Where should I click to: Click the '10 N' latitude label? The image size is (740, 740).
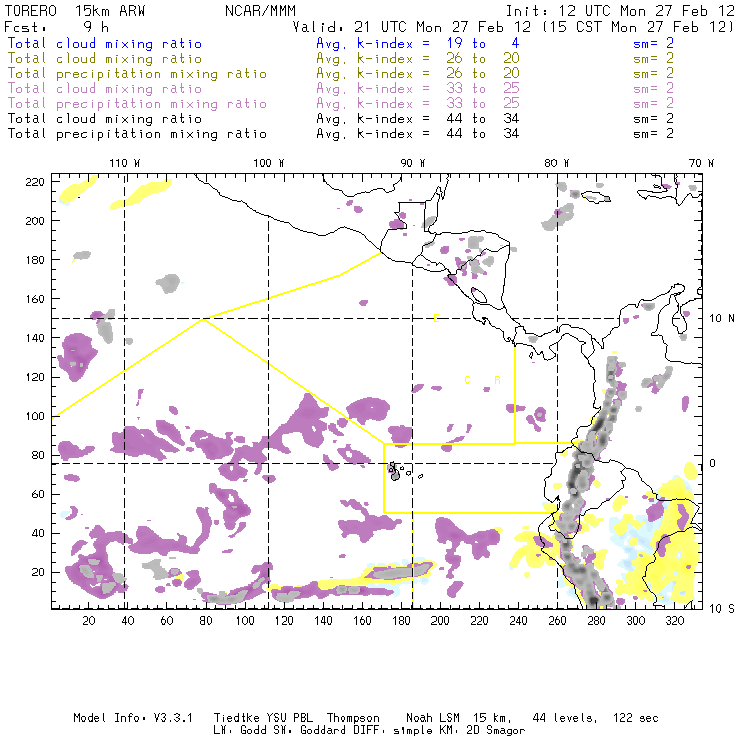click(x=722, y=319)
